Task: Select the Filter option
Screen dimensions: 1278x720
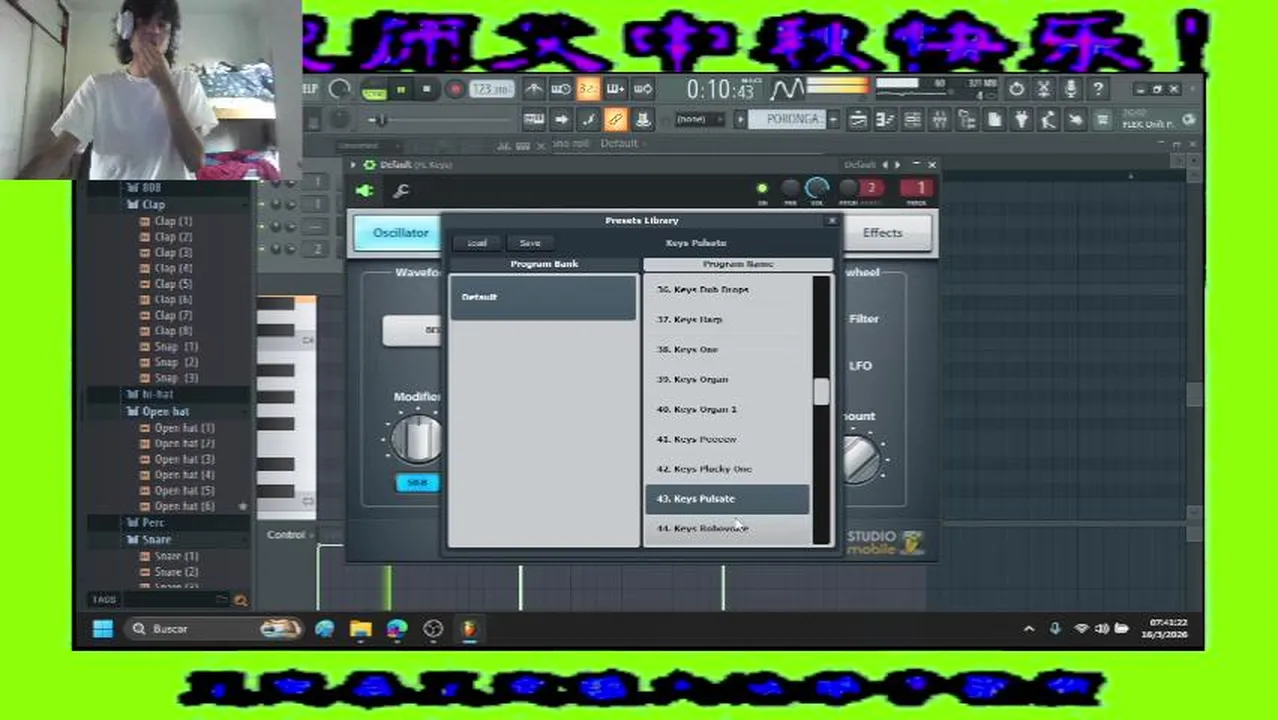Action: (864, 319)
